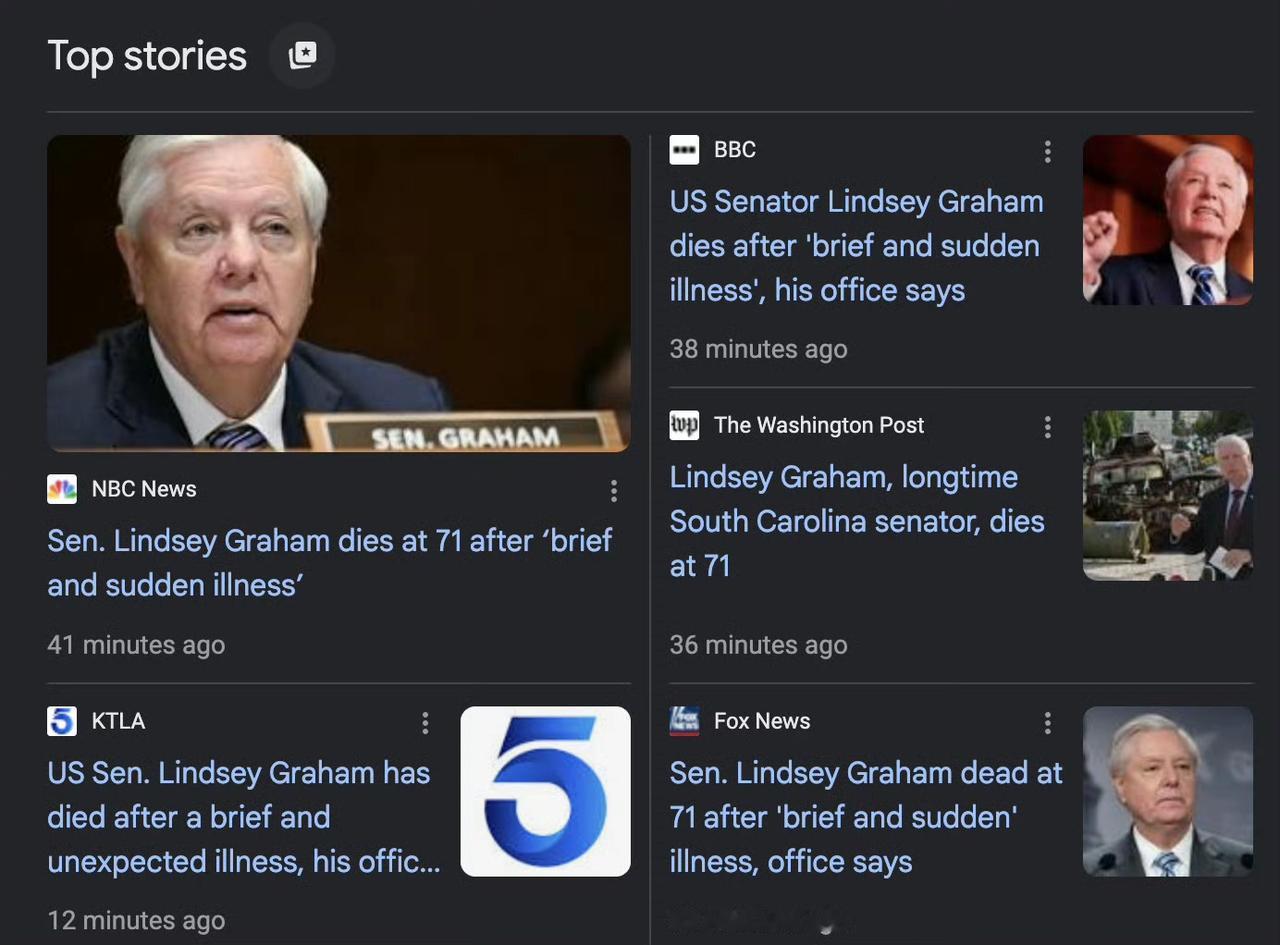This screenshot has width=1280, height=945.
Task: Click 'The Washington Post' source name
Action: pos(819,425)
